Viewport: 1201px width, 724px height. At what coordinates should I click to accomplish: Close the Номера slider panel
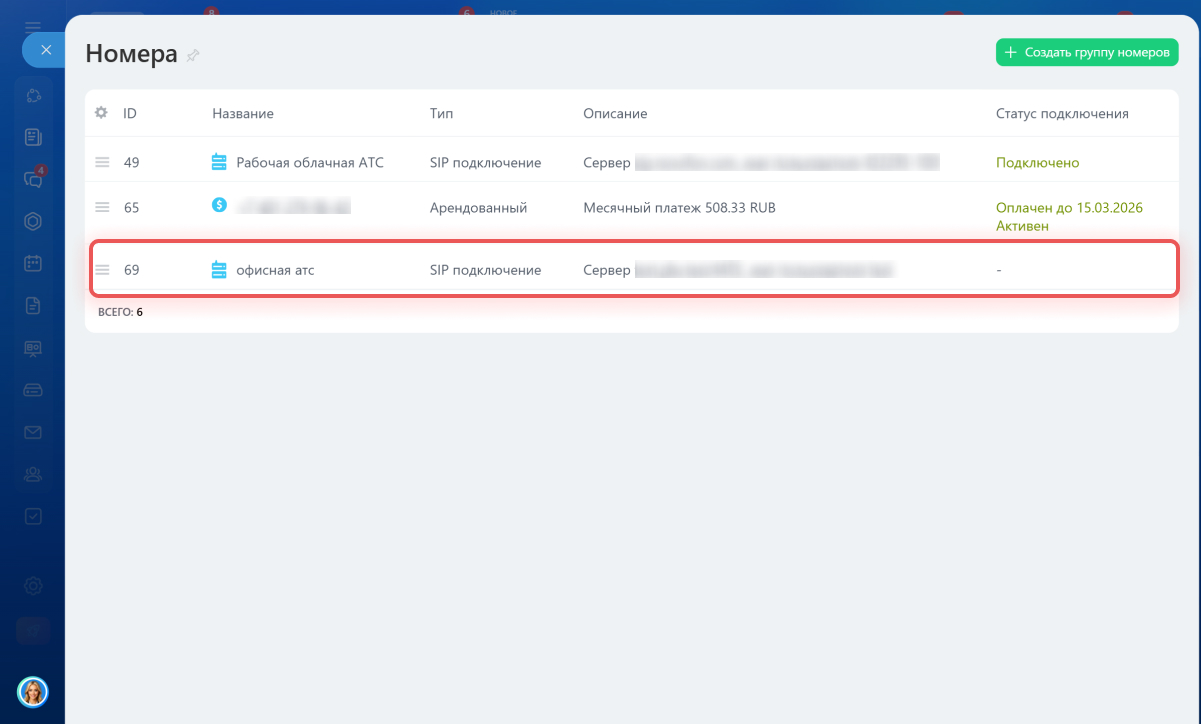(45, 49)
